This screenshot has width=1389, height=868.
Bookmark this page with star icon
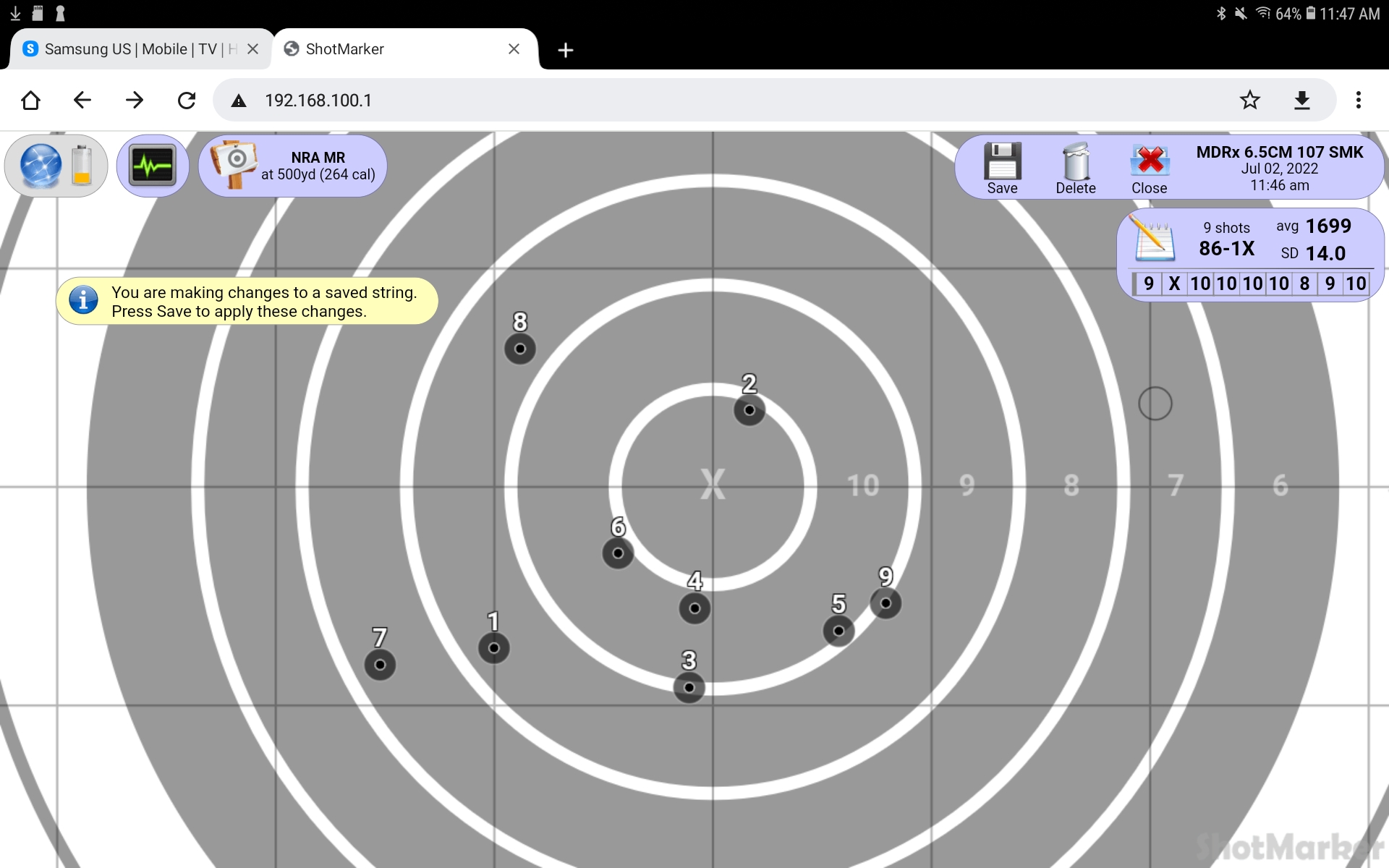pyautogui.click(x=1249, y=101)
